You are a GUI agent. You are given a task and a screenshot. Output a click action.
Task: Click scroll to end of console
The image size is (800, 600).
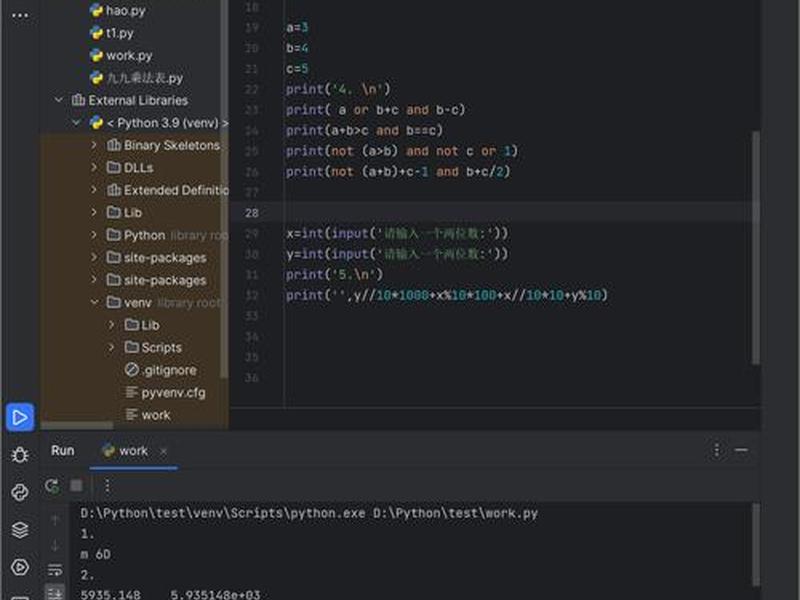[55, 592]
